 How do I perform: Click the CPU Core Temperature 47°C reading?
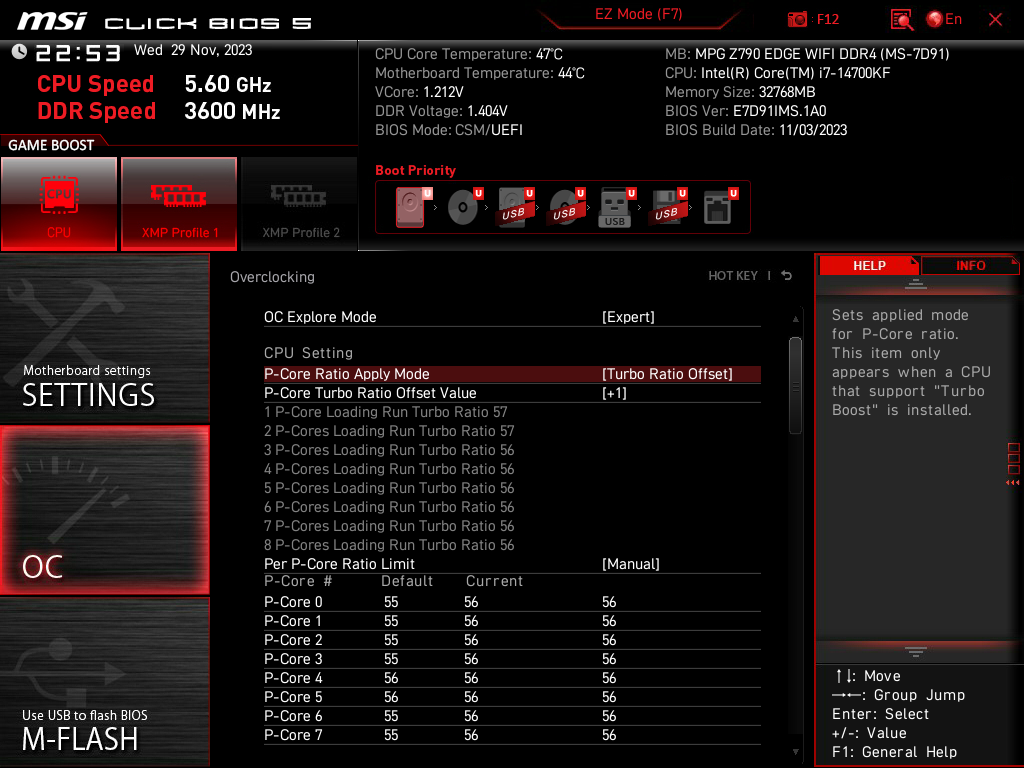(468, 54)
